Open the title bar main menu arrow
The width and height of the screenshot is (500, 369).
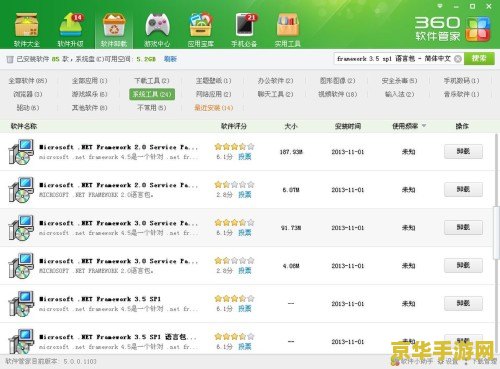[440, 6]
